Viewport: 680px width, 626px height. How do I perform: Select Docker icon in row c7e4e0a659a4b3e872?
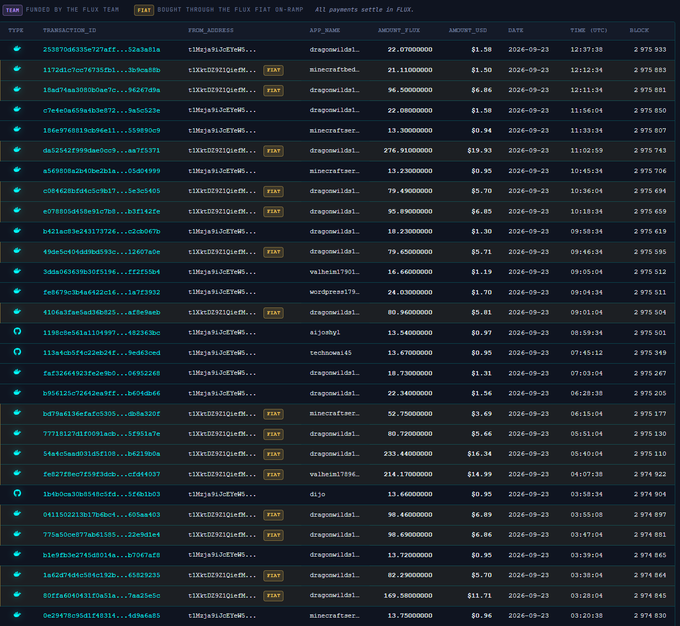coord(17,109)
